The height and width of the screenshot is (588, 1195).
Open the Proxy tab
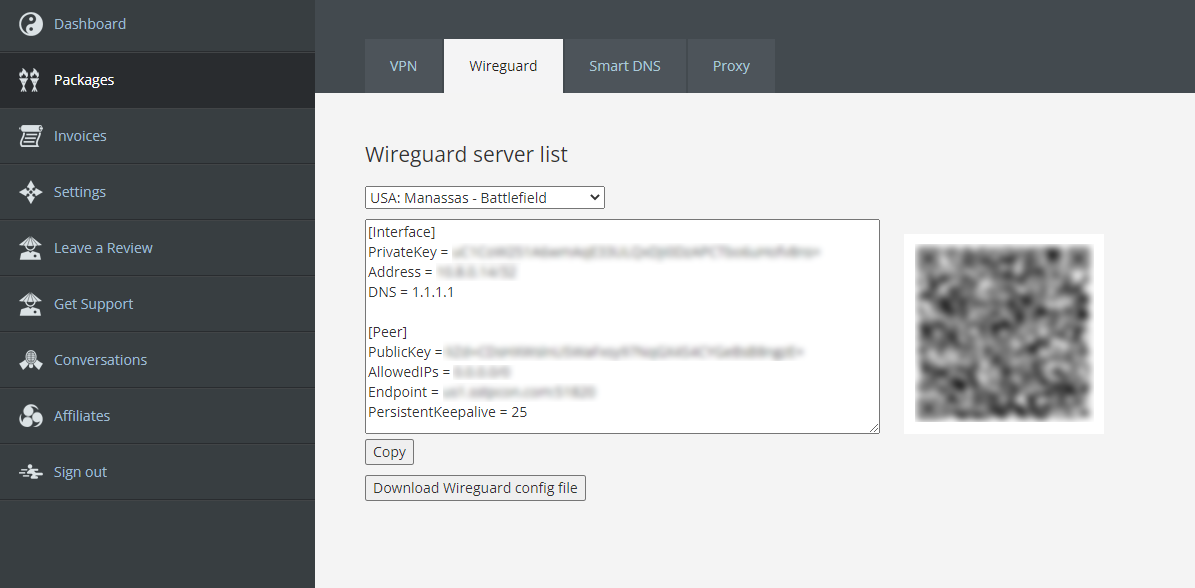point(731,66)
